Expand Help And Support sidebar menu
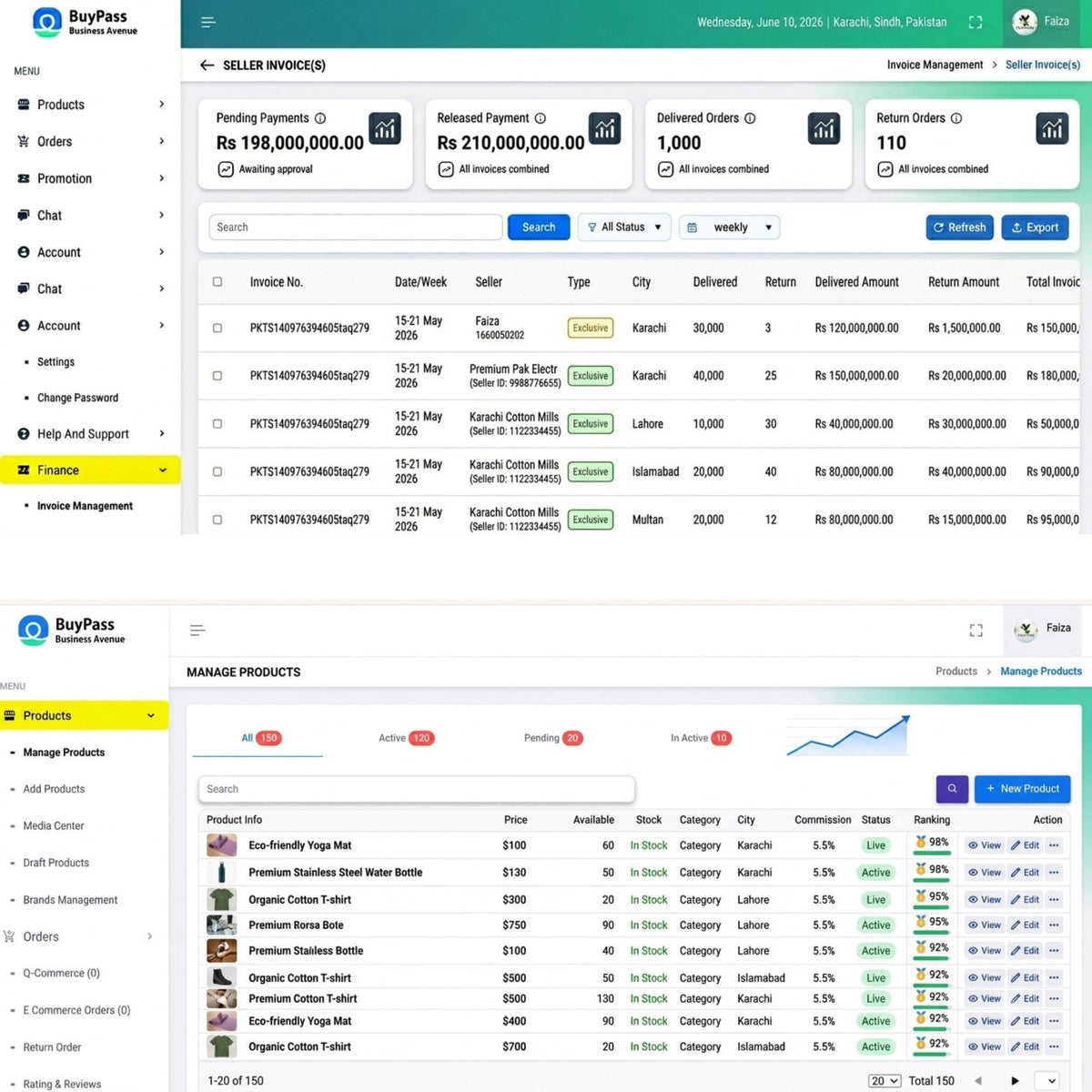Viewport: 1092px width, 1092px height. 91,434
